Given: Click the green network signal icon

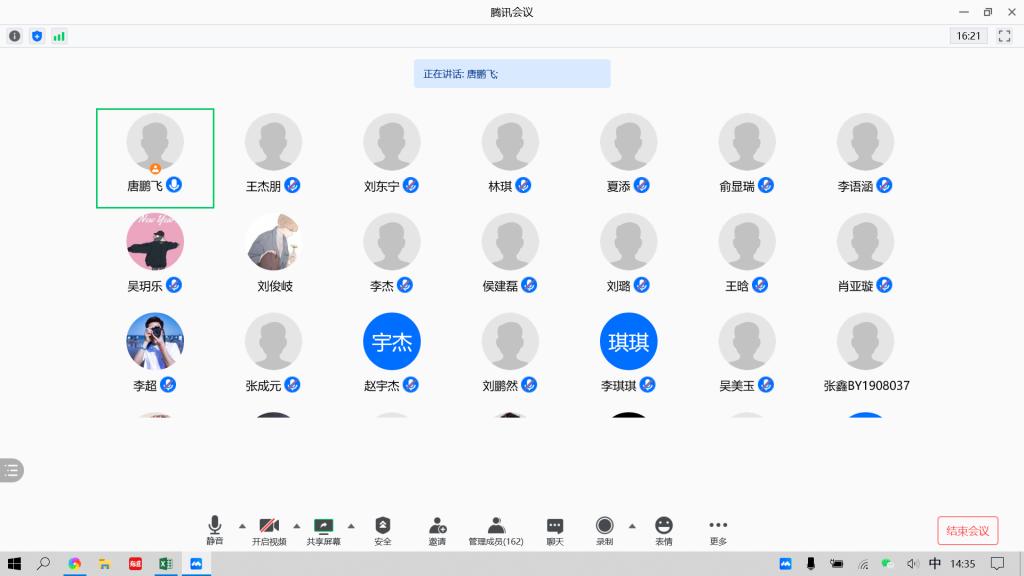Looking at the screenshot, I should (59, 36).
